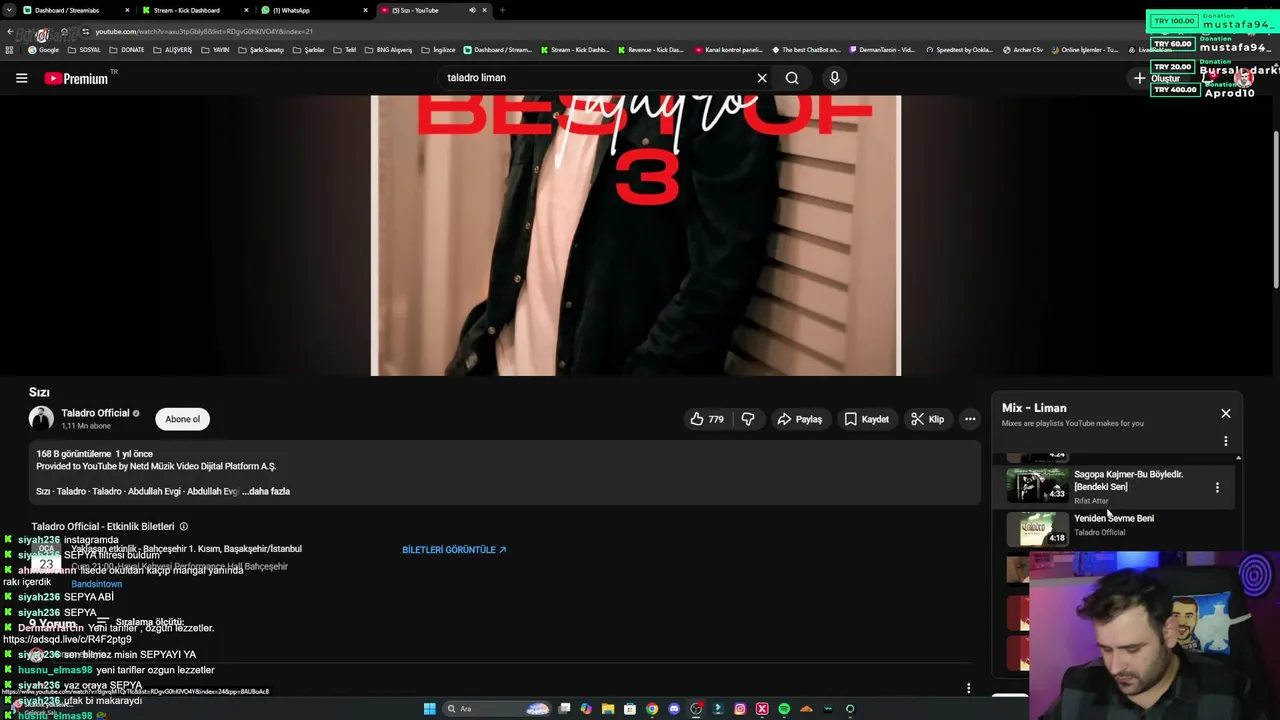The image size is (1280, 720).
Task: Mute the YouTube tab audio icon
Action: point(472,10)
